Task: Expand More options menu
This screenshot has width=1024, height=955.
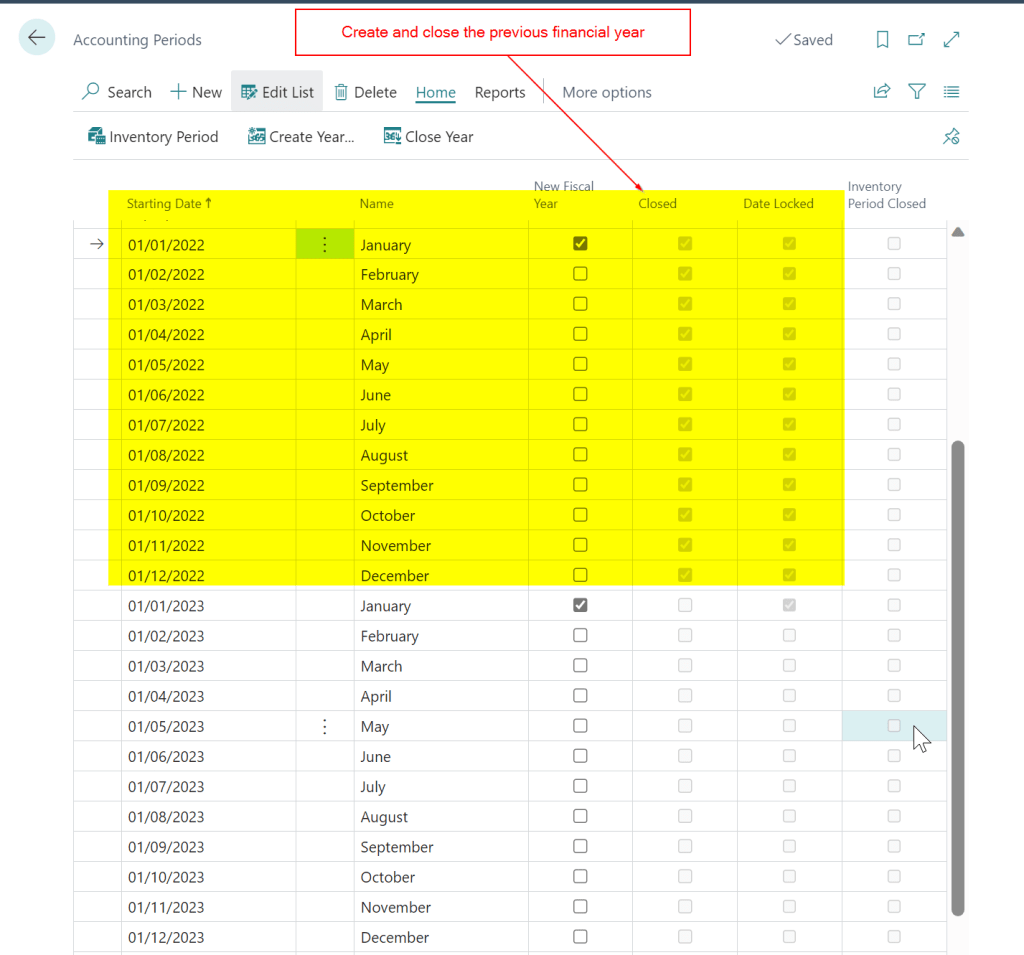Action: [606, 92]
